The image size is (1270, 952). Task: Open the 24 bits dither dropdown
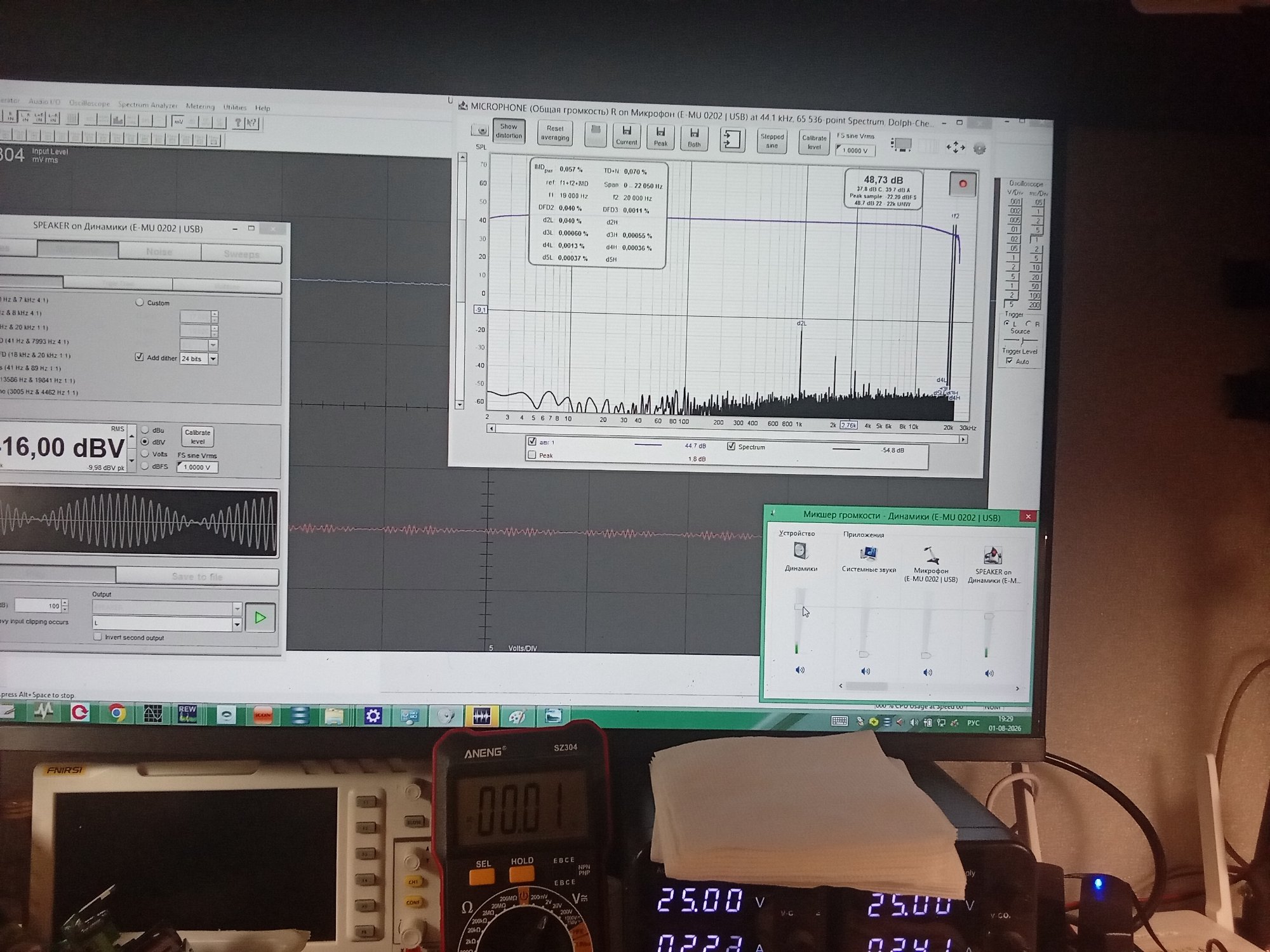click(x=213, y=359)
